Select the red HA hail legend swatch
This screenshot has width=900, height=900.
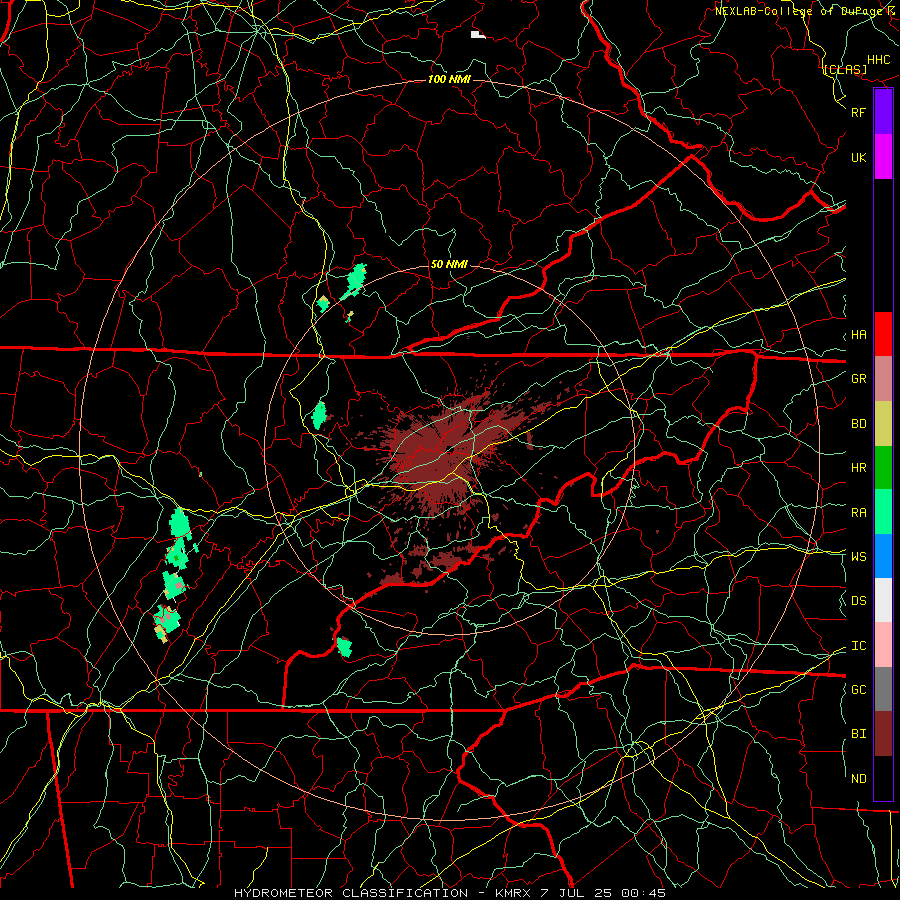883,334
